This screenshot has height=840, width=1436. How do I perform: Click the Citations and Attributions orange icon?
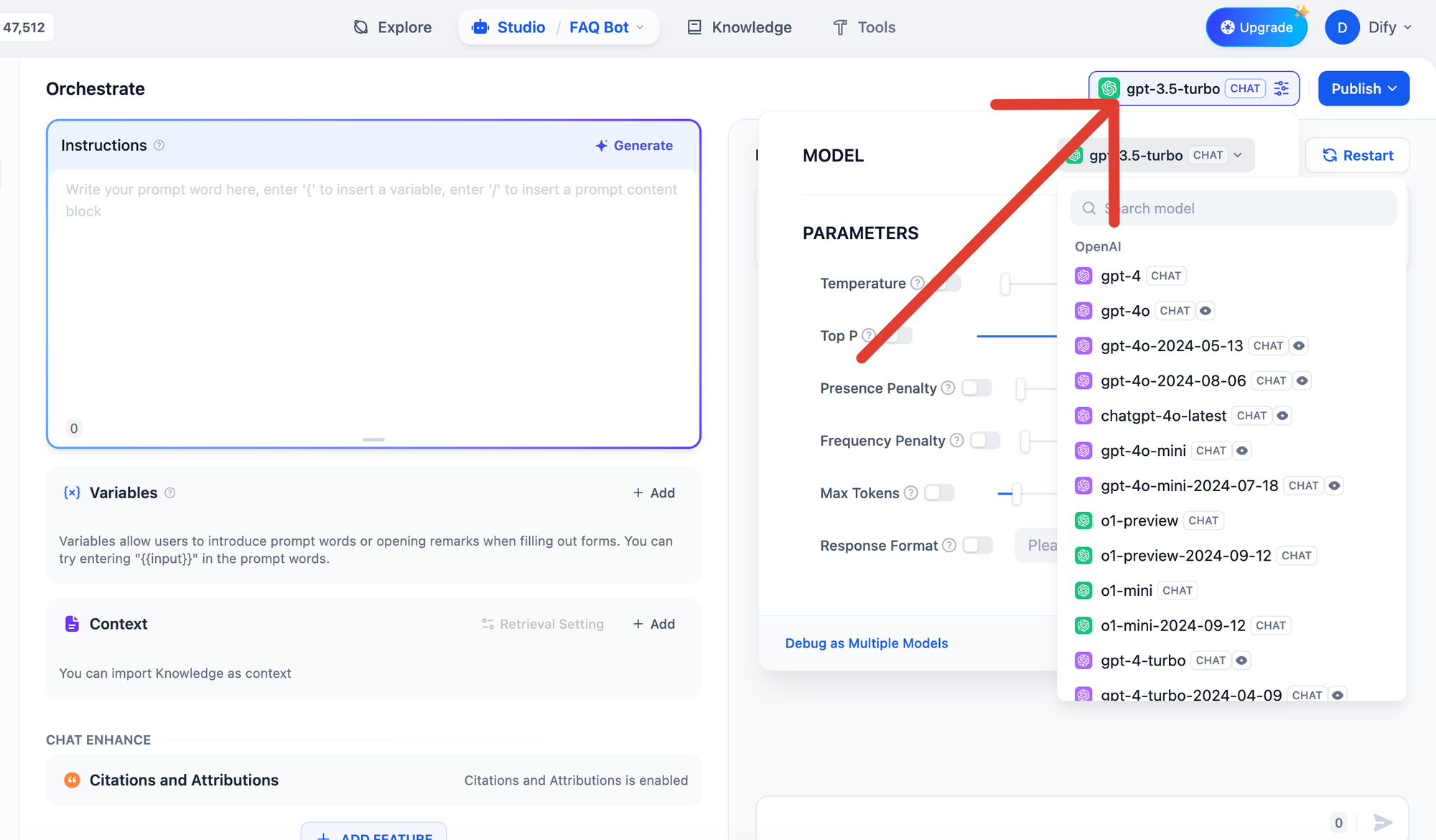tap(72, 780)
